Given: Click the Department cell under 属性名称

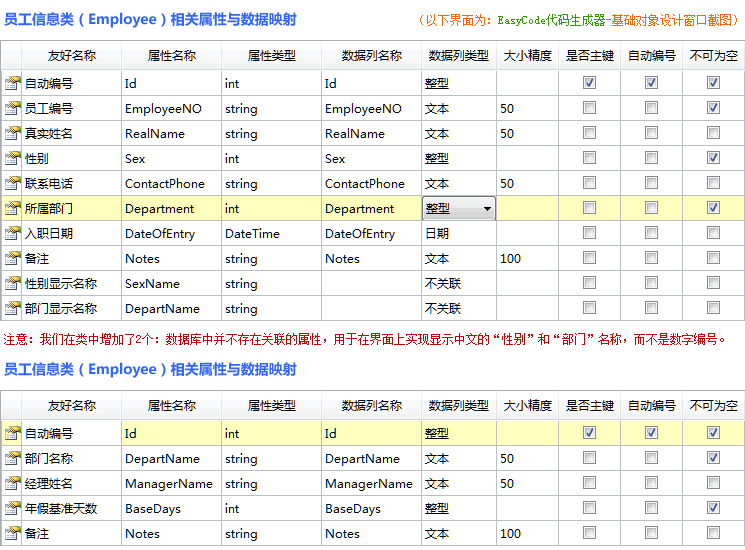Looking at the screenshot, I should 172,209.
